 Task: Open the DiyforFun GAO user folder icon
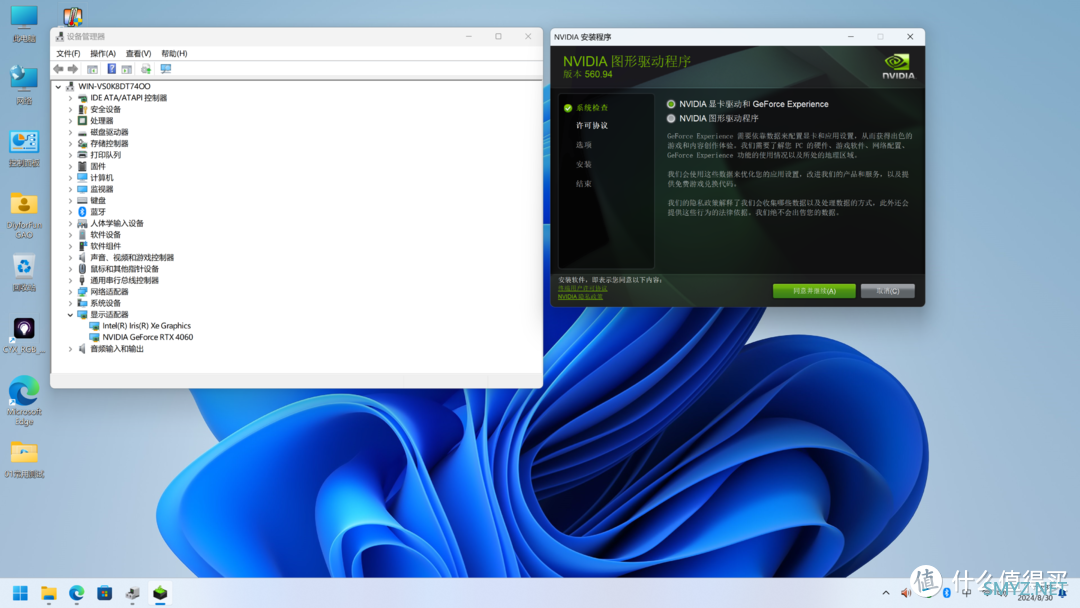[x=24, y=215]
